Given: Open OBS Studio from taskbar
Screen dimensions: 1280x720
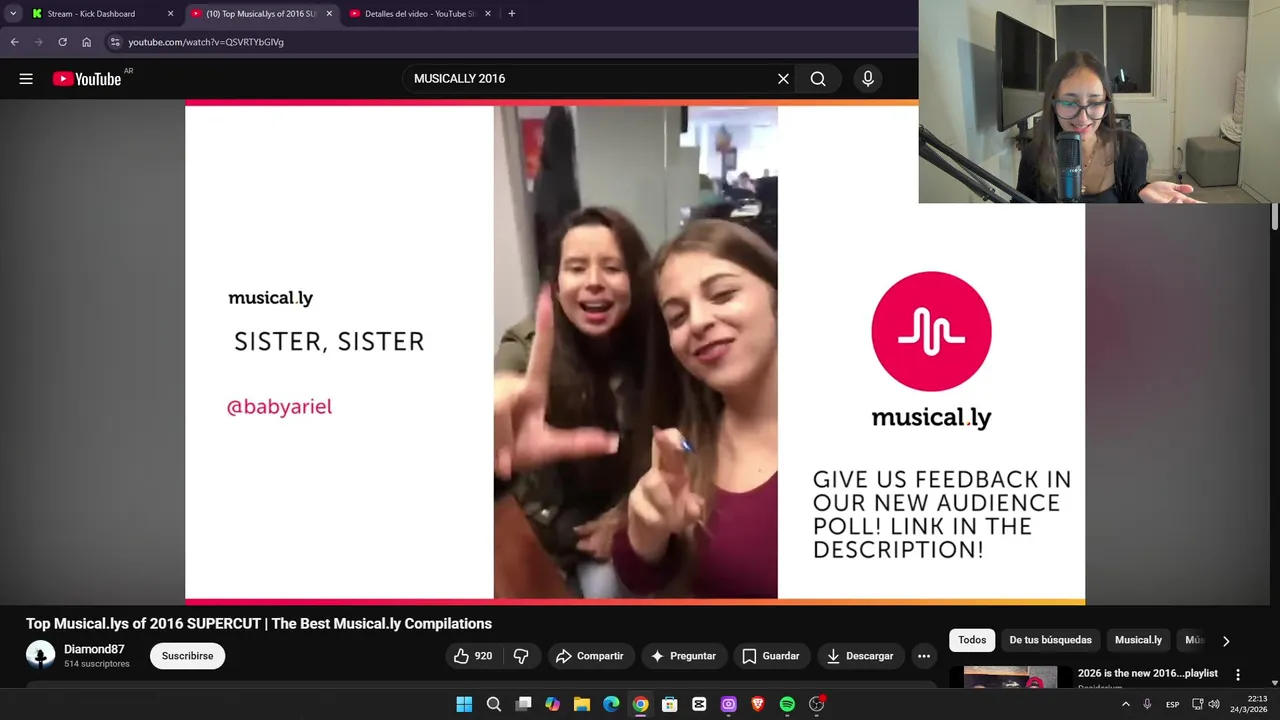Looking at the screenshot, I should tap(817, 704).
